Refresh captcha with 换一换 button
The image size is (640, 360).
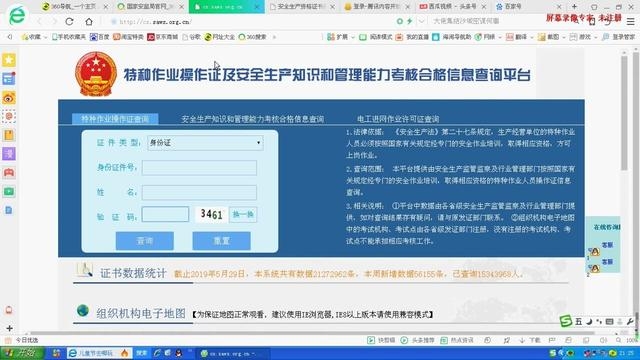pos(243,214)
